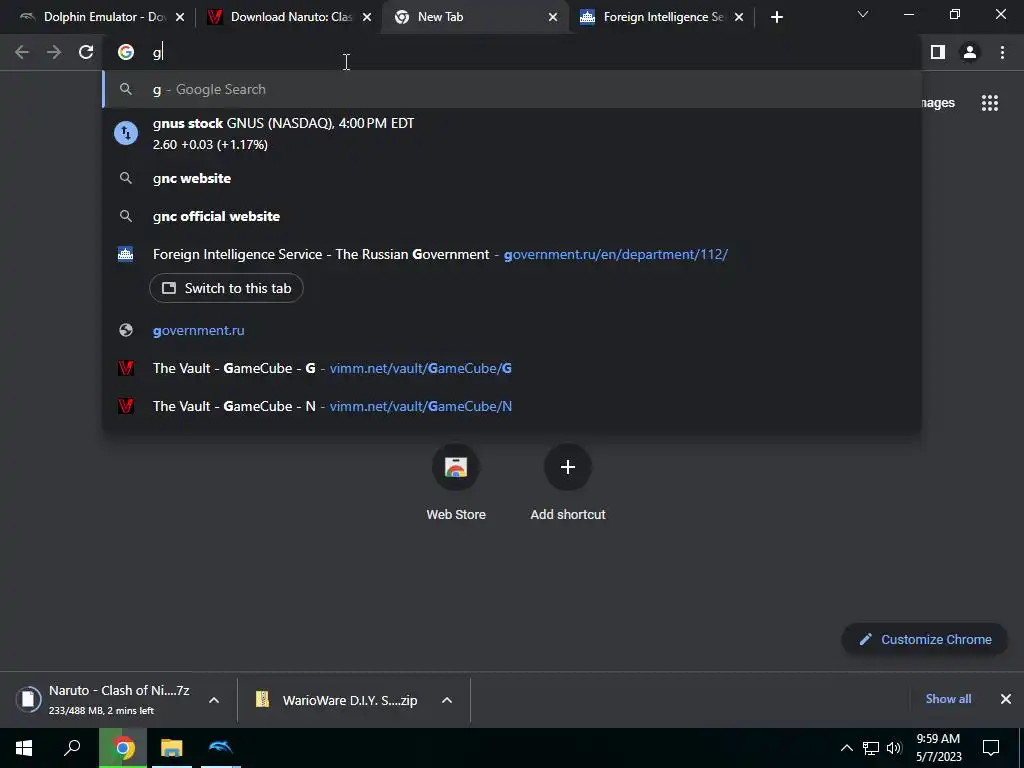
Task: Click 'Switch to this tab' button
Action: 226,288
